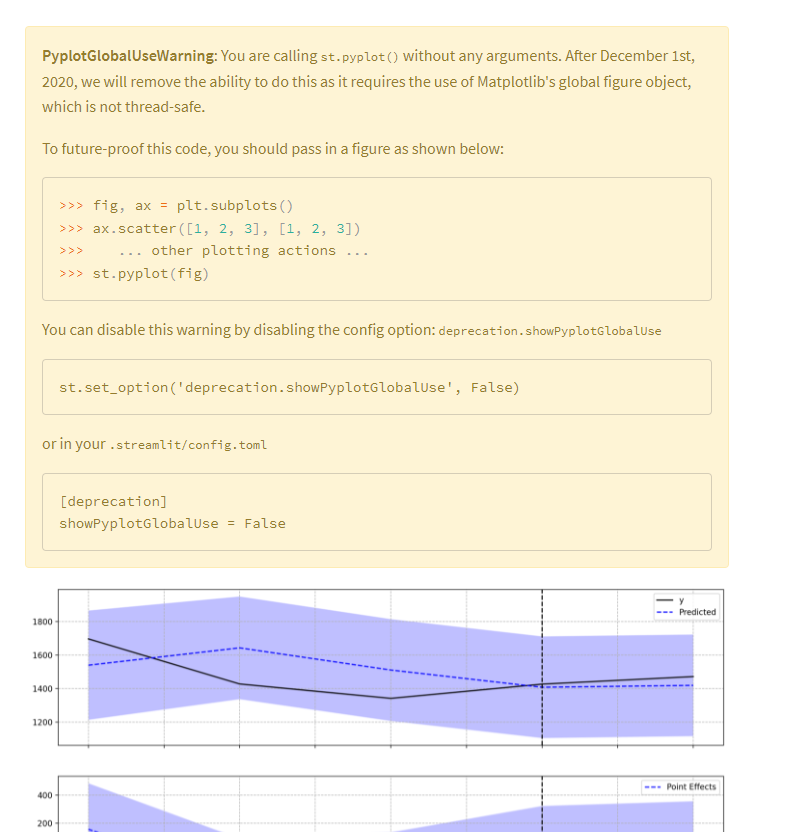The image size is (809, 832).
Task: Click the 'fig, ax = plt.subplots()' code line
Action: pos(176,205)
